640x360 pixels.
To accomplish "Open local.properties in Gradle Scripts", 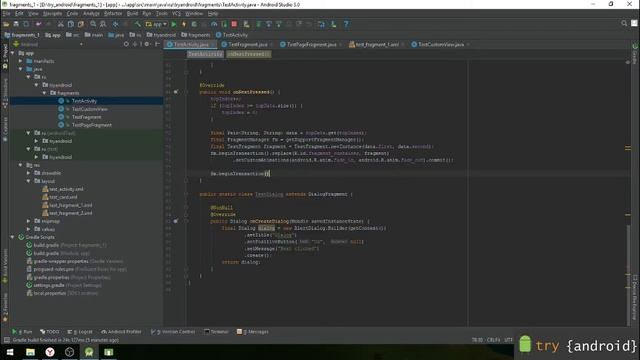I will (49, 293).
